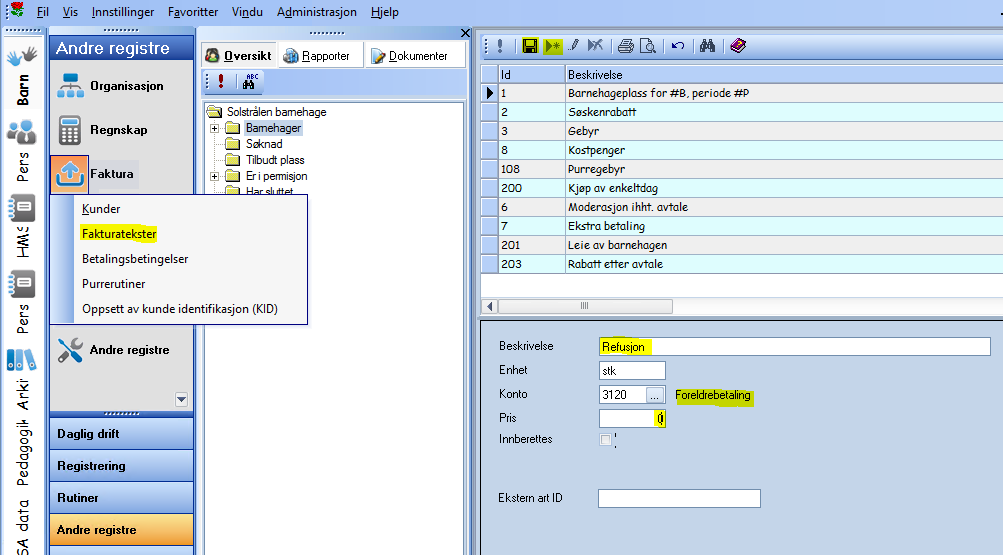Open the Vindu menu

(247, 12)
